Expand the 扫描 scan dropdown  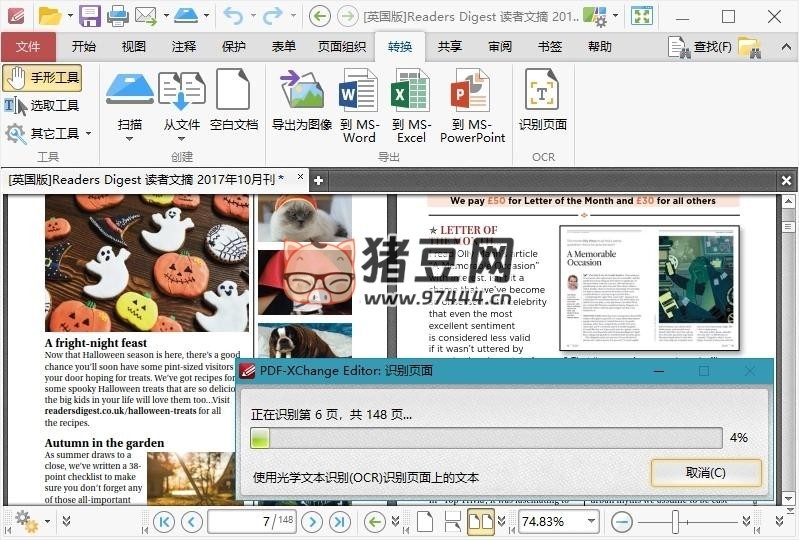129,138
